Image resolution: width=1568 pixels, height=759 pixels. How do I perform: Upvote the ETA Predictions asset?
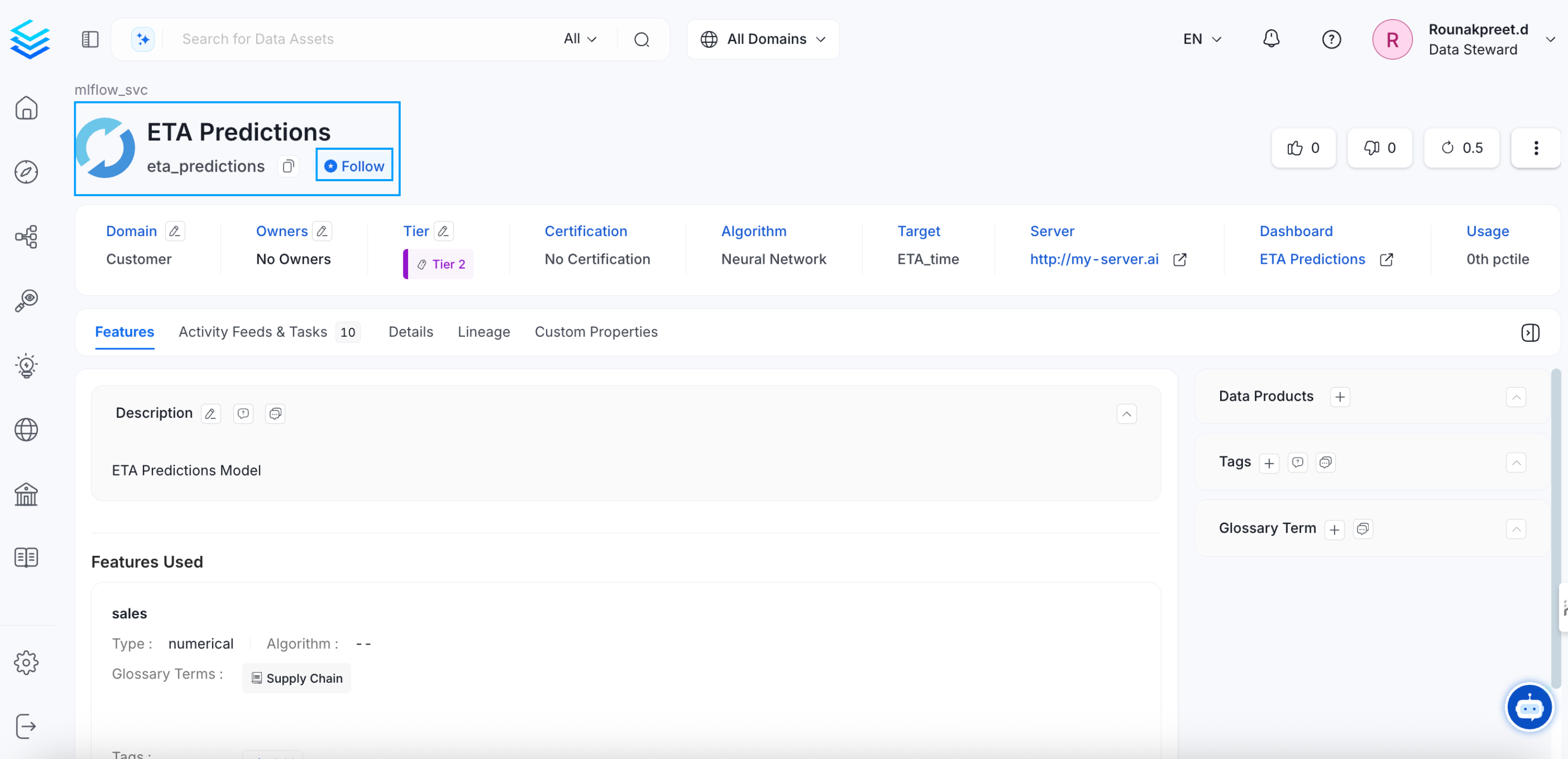[x=1303, y=148]
